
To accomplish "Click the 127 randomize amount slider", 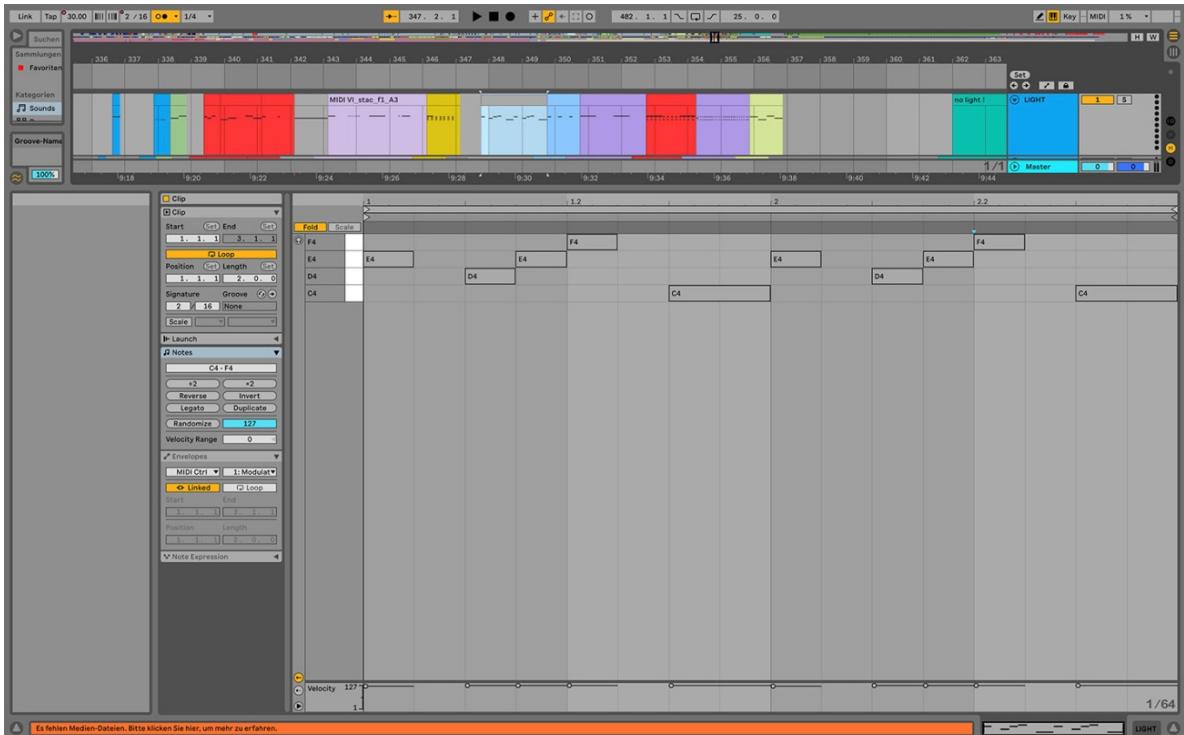I will point(249,424).
